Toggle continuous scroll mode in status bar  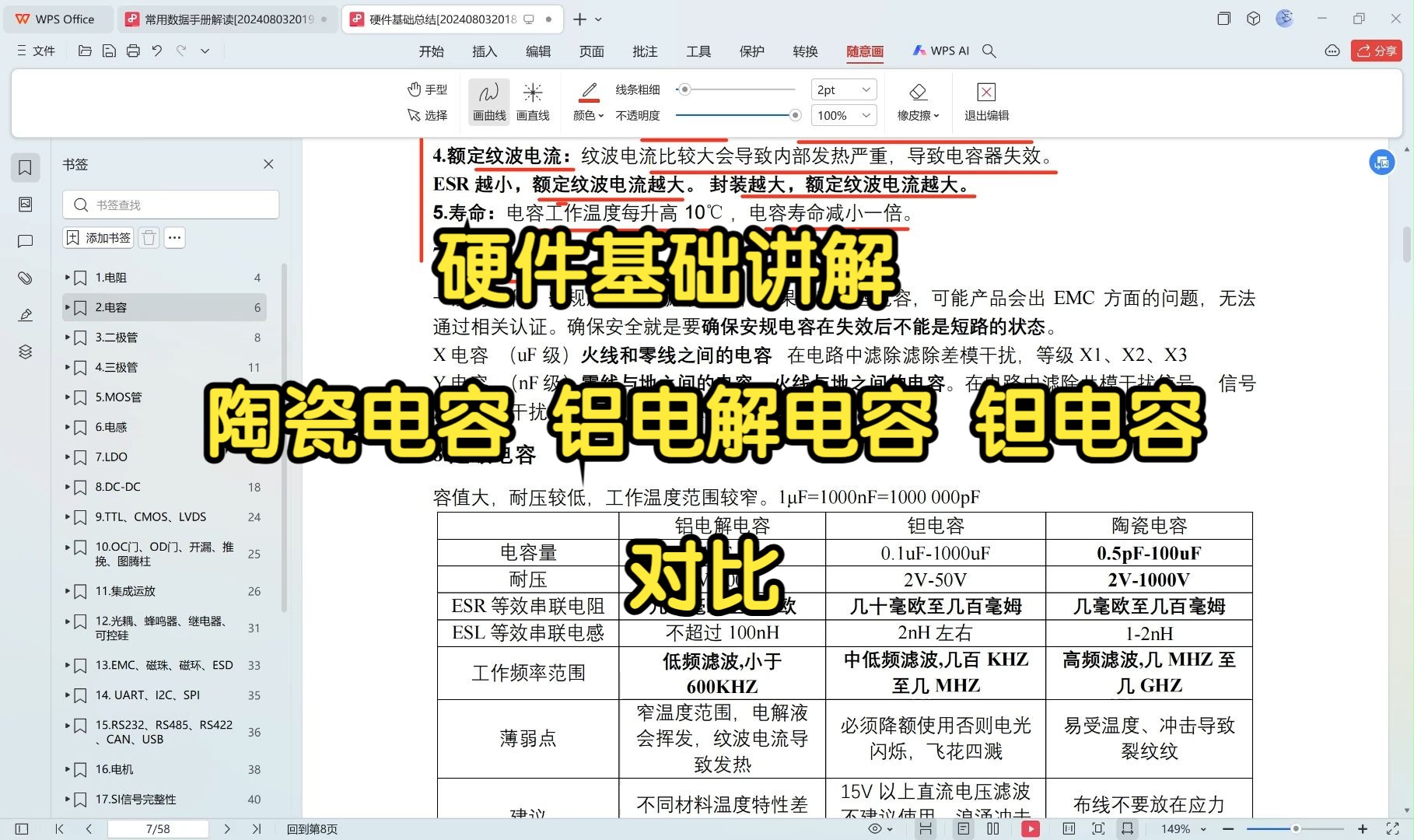(x=926, y=829)
